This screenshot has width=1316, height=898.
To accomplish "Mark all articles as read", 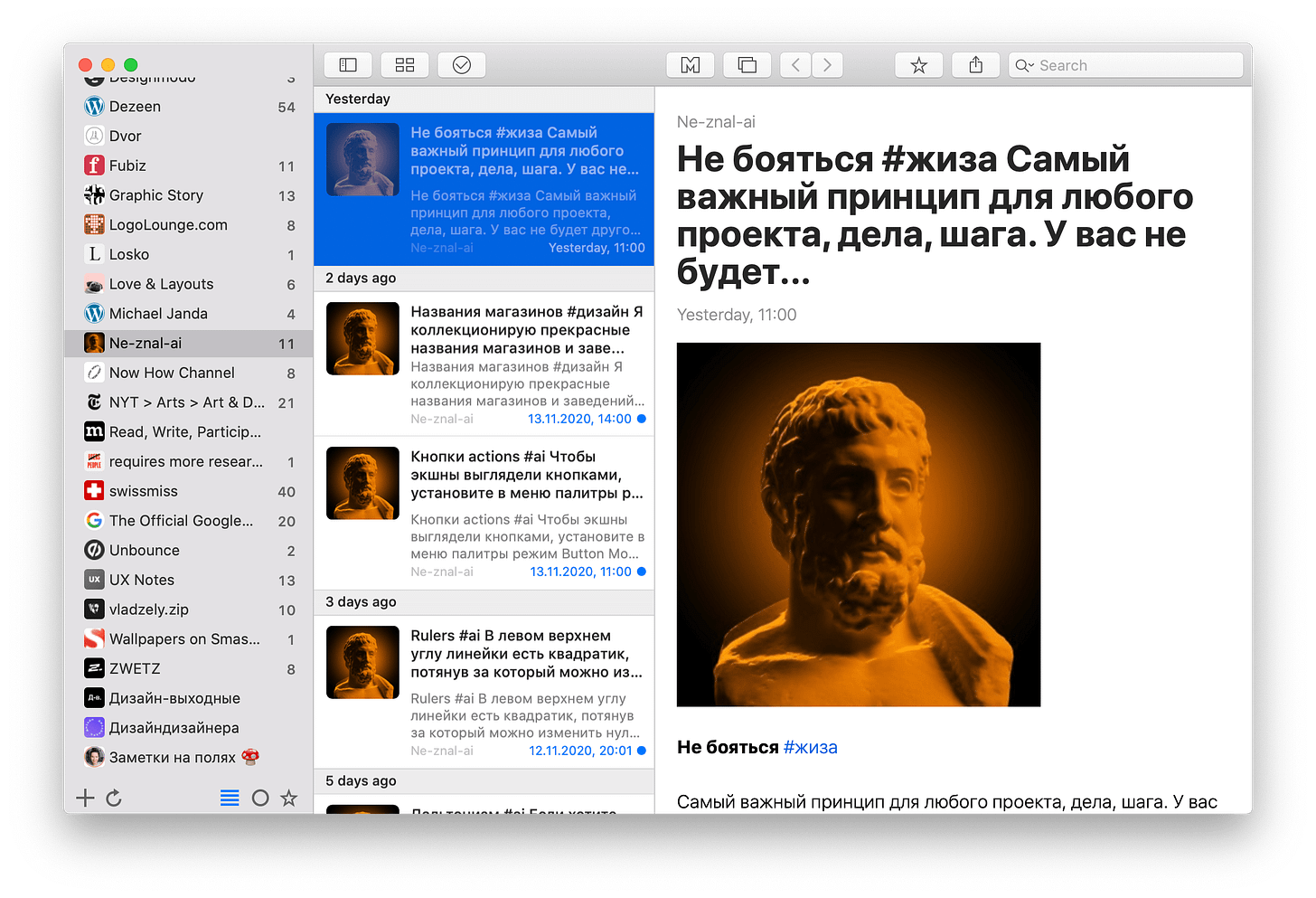I will click(x=462, y=65).
